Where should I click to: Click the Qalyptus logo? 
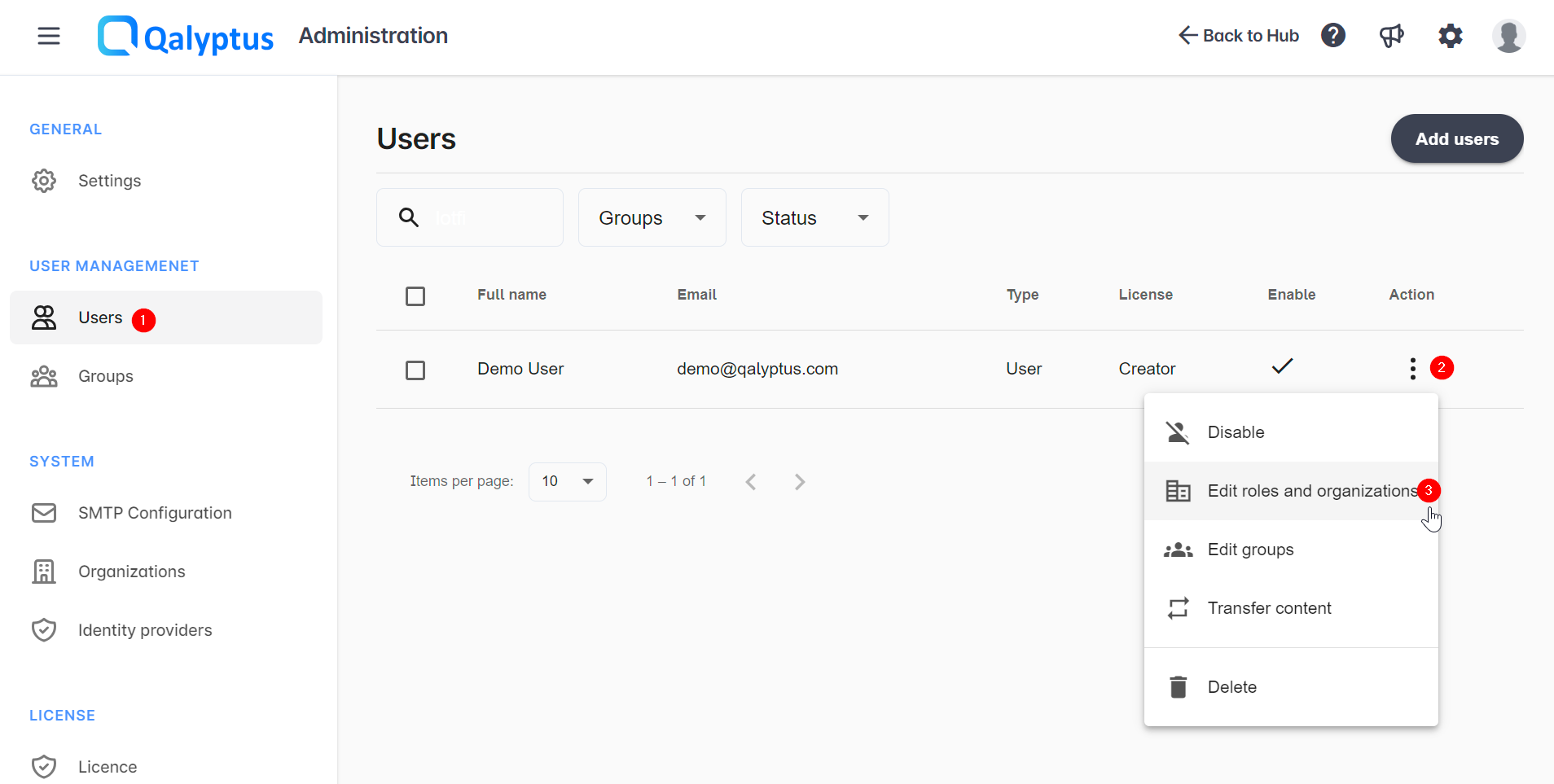tap(186, 36)
